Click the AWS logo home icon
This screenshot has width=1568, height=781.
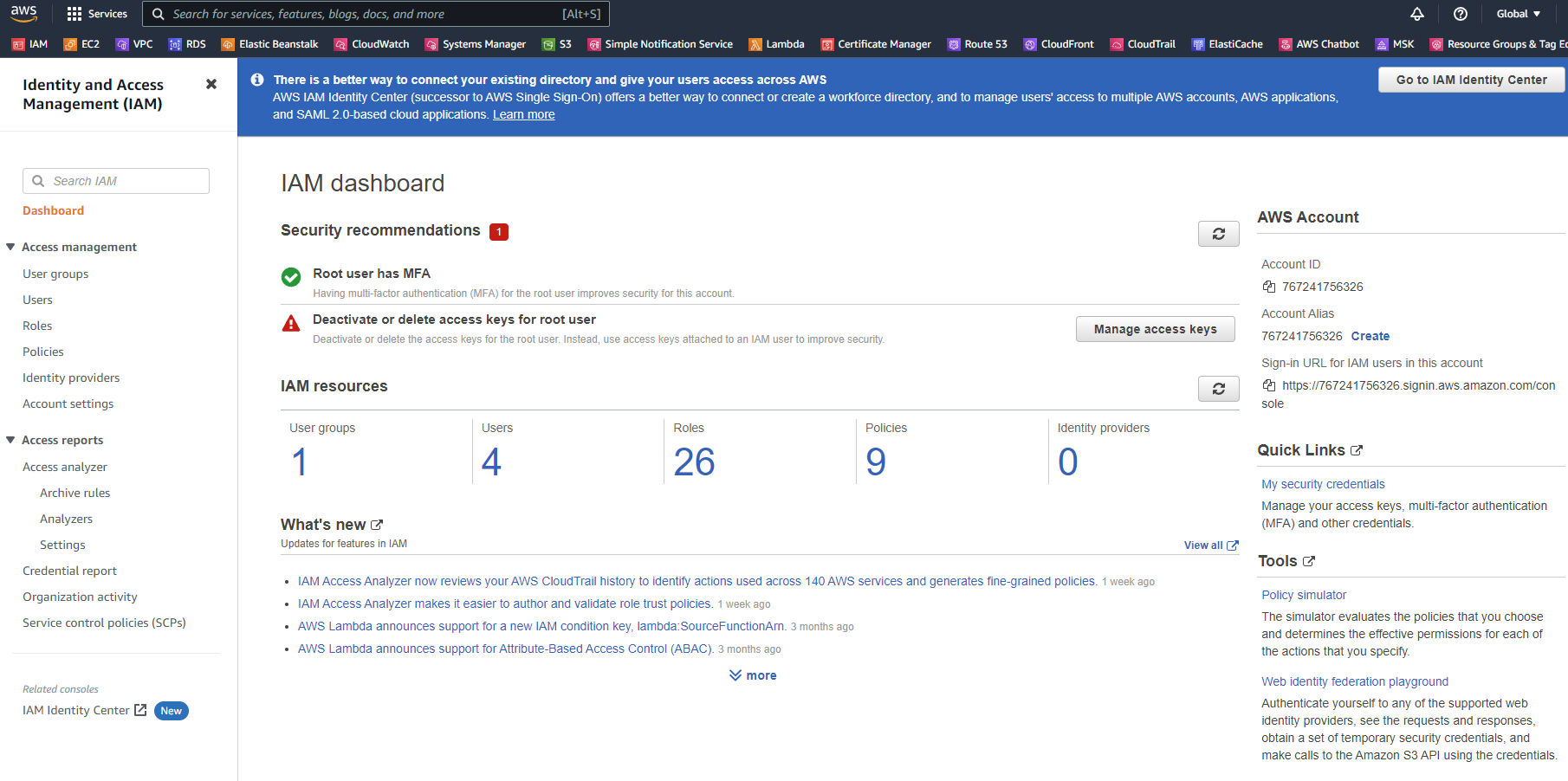[x=24, y=13]
